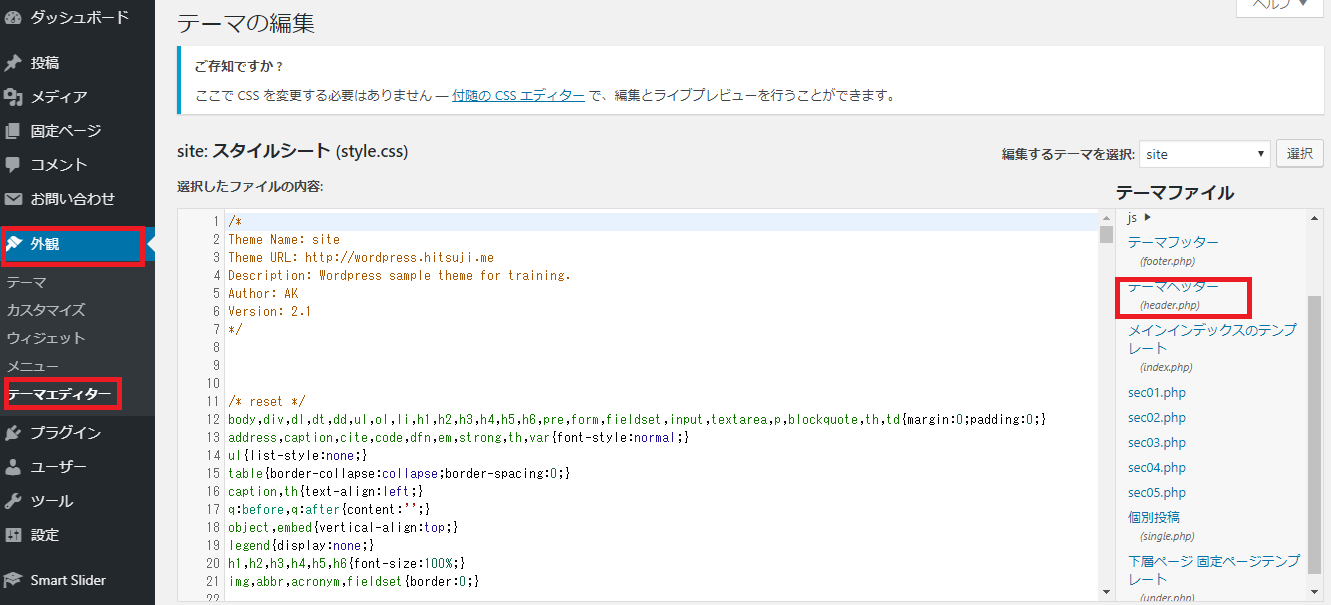Click the Smart Slider graduation cap icon
This screenshot has width=1331, height=605.
pyautogui.click(x=13, y=580)
